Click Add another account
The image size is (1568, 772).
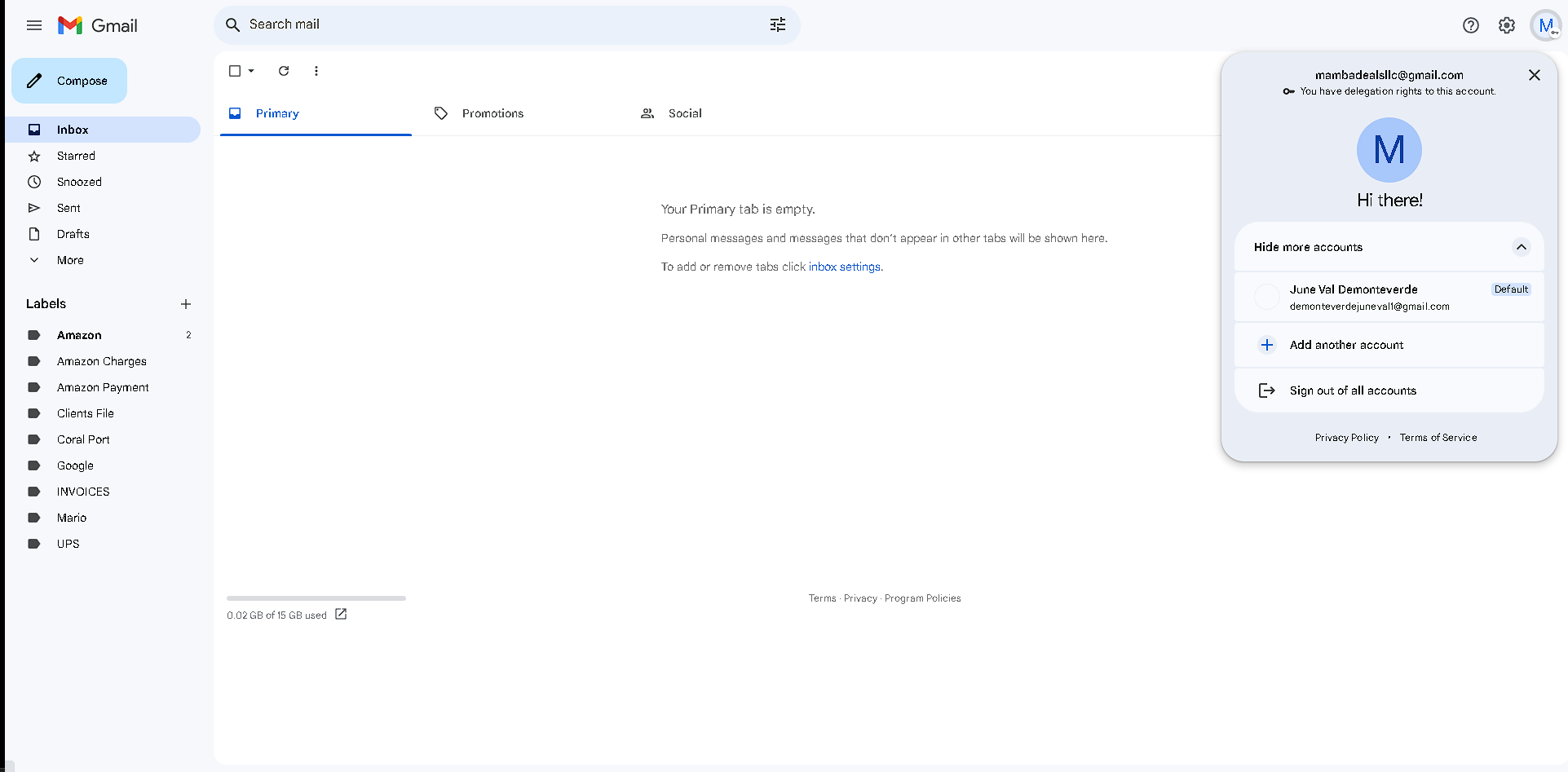[1389, 345]
